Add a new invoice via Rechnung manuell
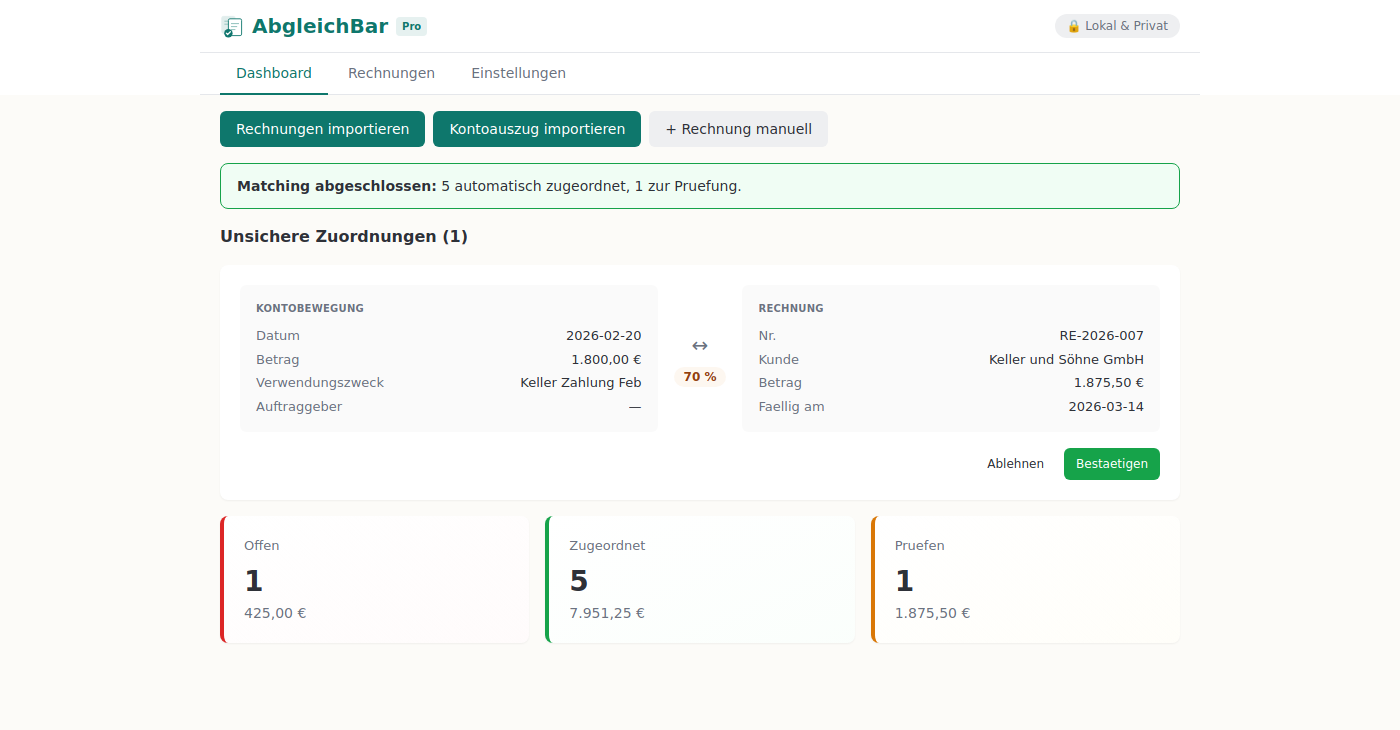1400x730 pixels. coord(738,129)
